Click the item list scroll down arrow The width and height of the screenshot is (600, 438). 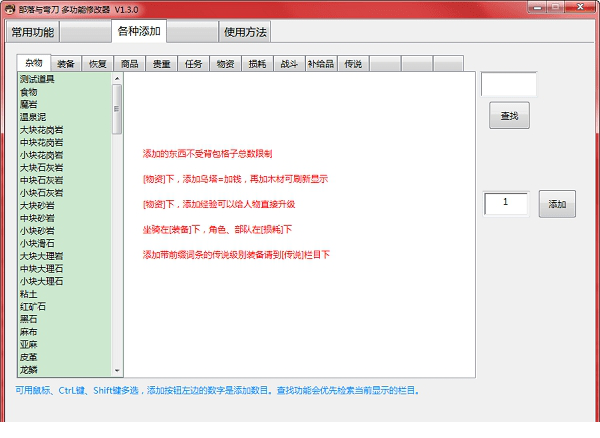[117, 370]
